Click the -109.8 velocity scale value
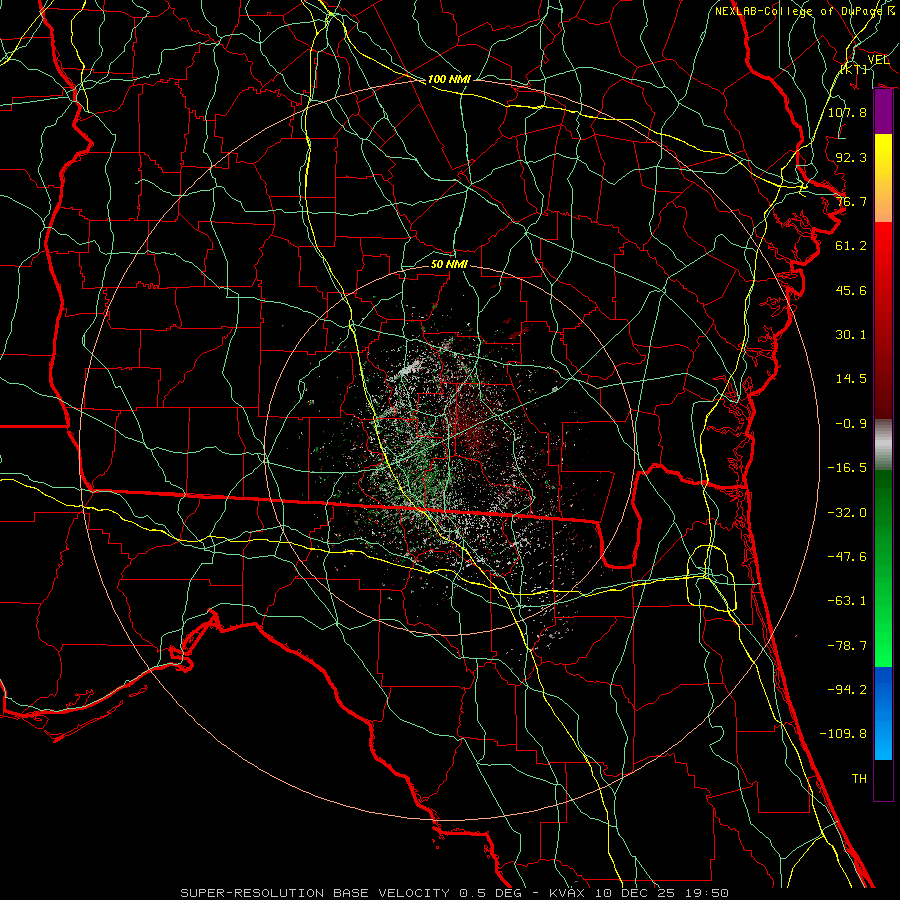The height and width of the screenshot is (900, 900). pyautogui.click(x=843, y=734)
